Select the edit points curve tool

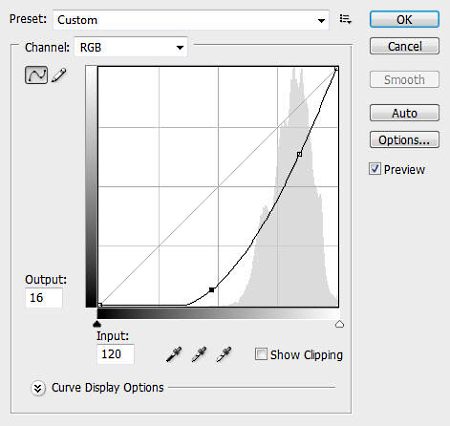(36, 75)
